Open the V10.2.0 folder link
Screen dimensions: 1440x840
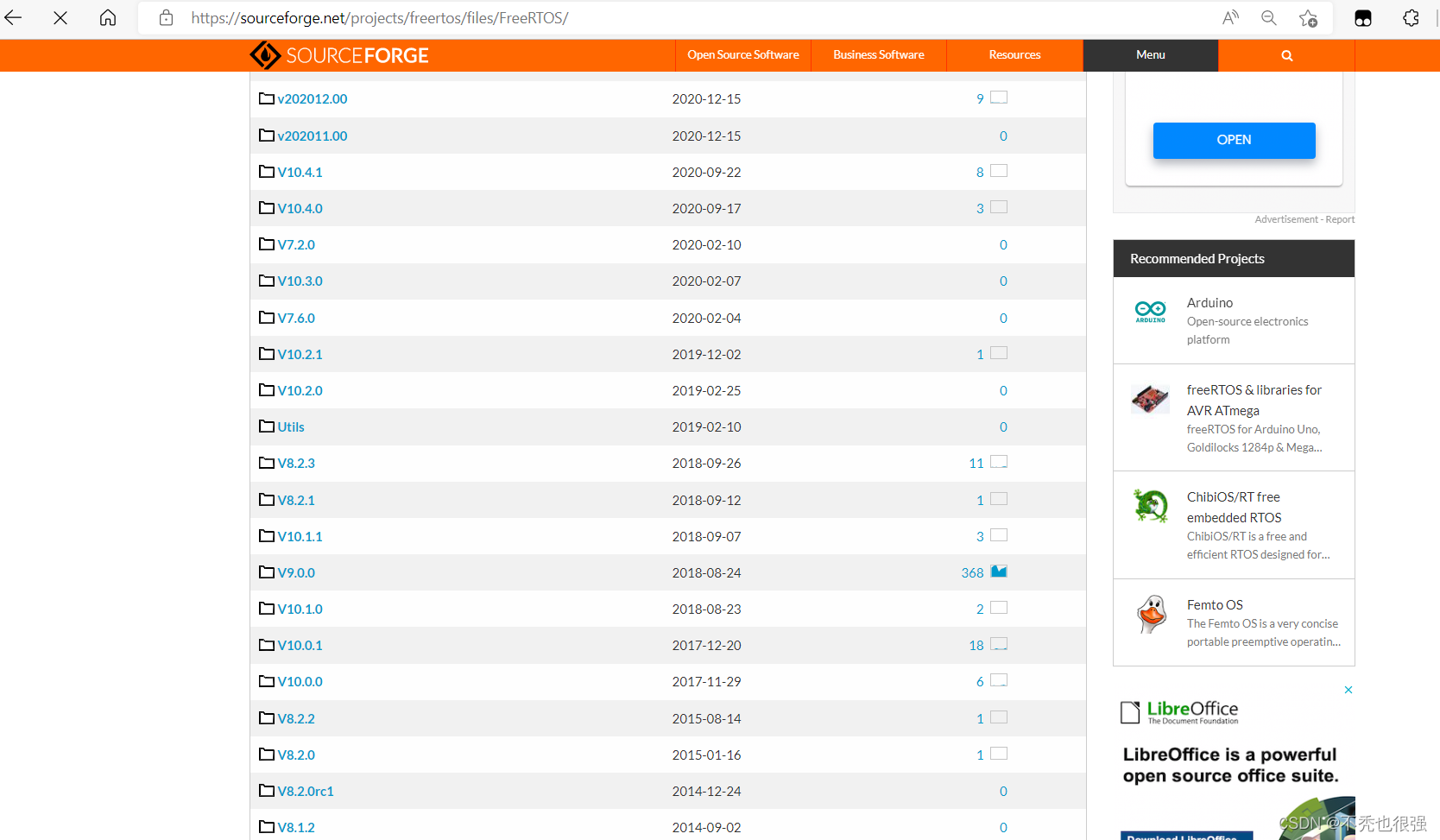point(300,390)
